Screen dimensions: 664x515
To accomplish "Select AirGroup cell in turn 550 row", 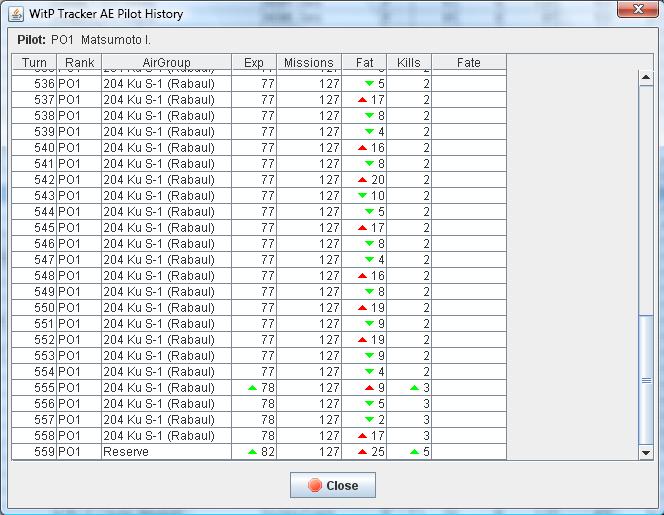I will click(166, 307).
